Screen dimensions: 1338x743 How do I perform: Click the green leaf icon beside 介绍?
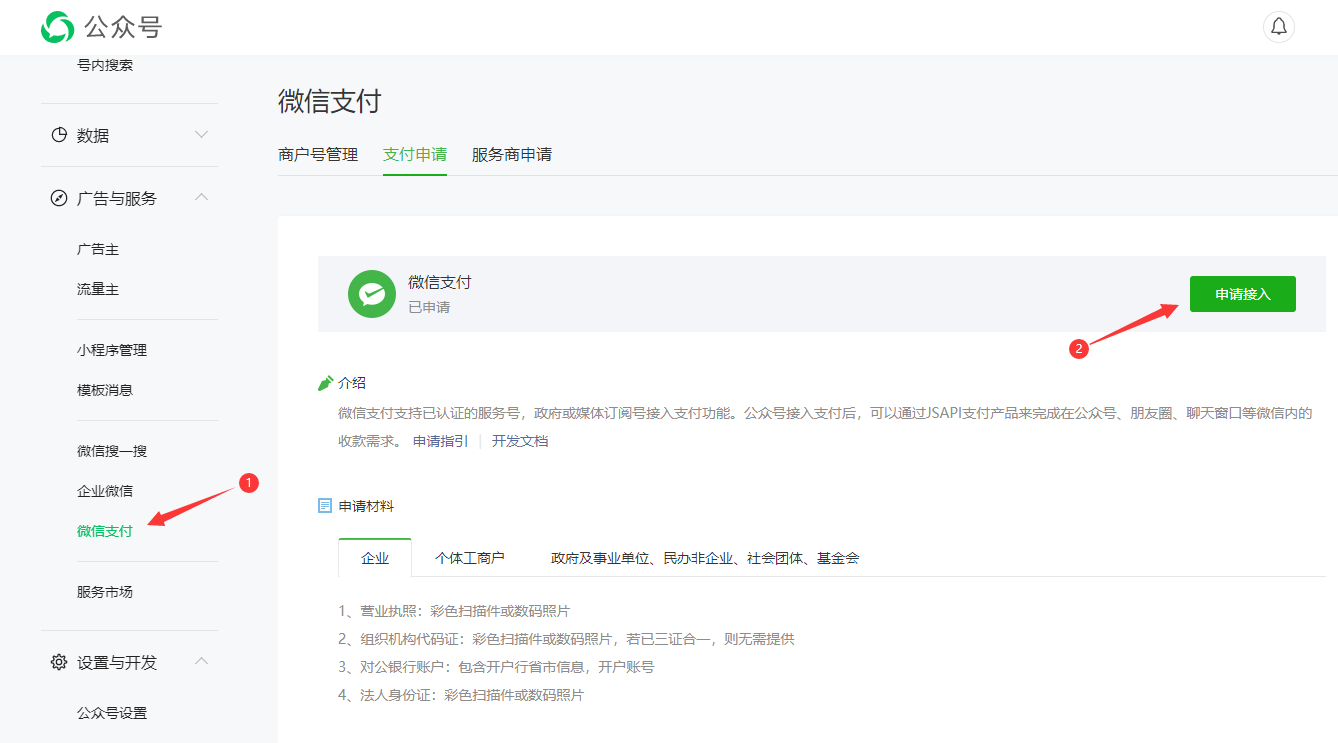pos(325,383)
